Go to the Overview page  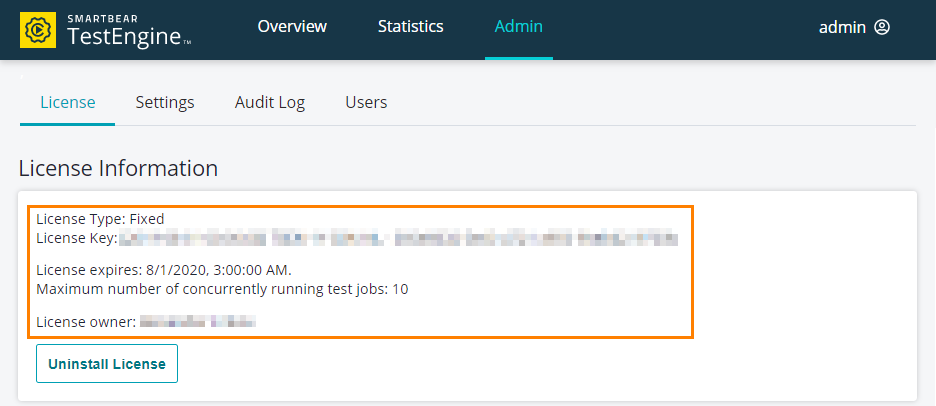(292, 26)
